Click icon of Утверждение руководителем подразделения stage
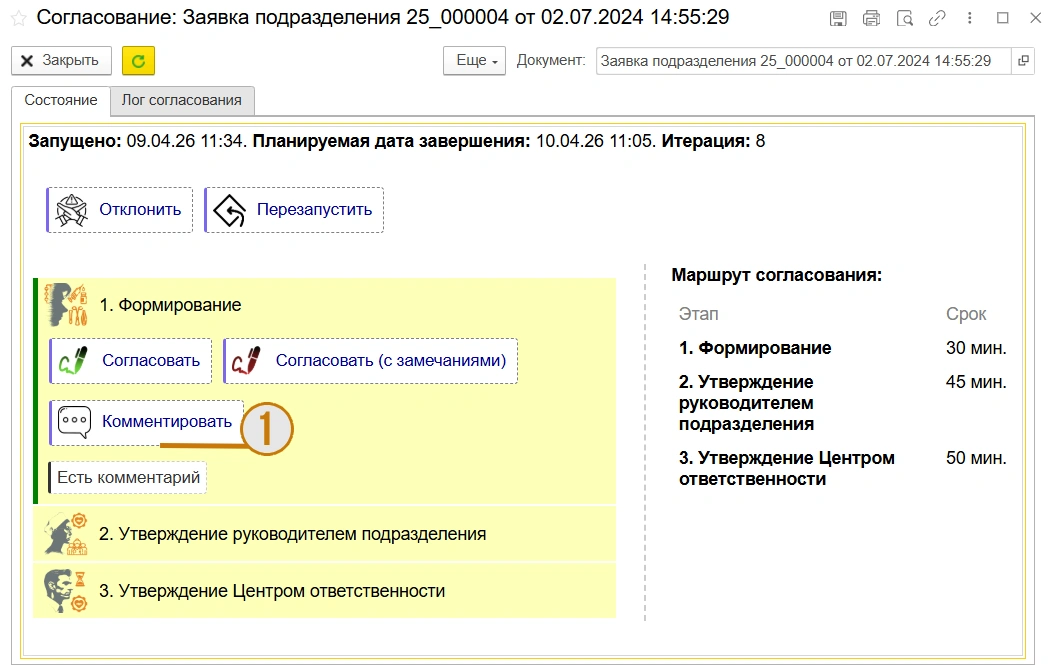The height and width of the screenshot is (666, 1050). coord(66,534)
